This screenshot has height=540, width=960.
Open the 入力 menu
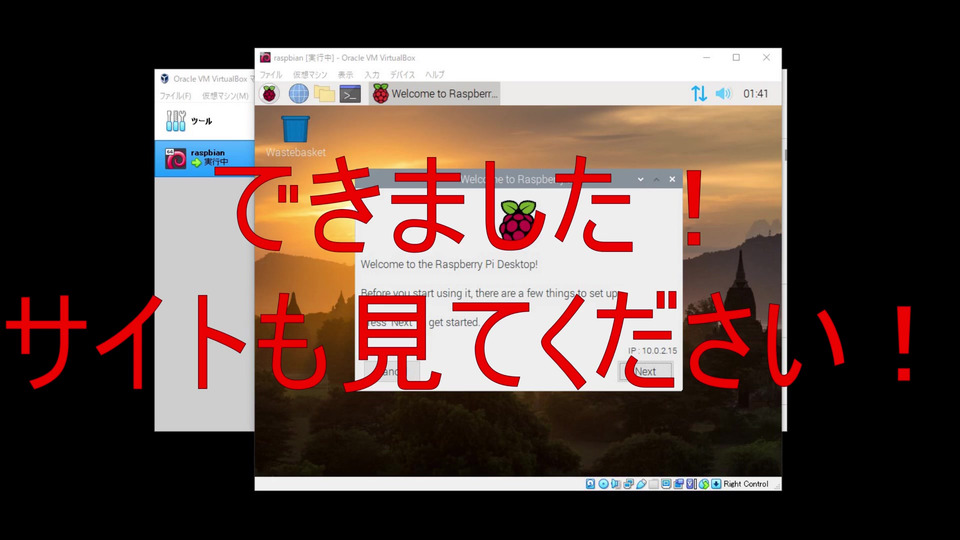click(372, 75)
